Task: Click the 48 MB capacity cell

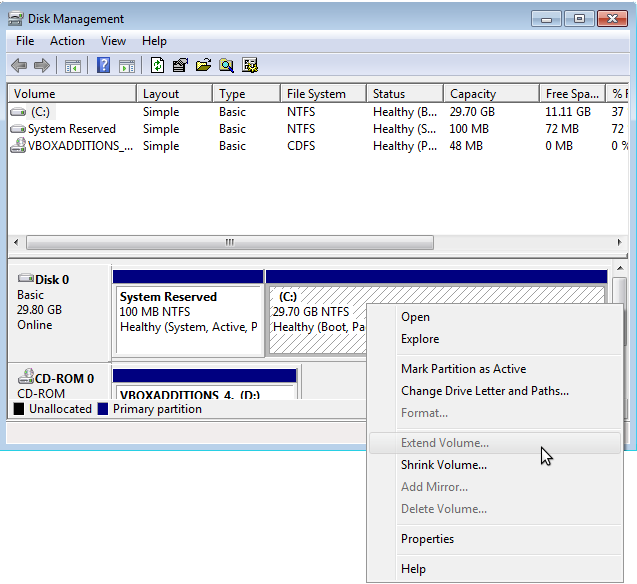Action: pos(466,146)
